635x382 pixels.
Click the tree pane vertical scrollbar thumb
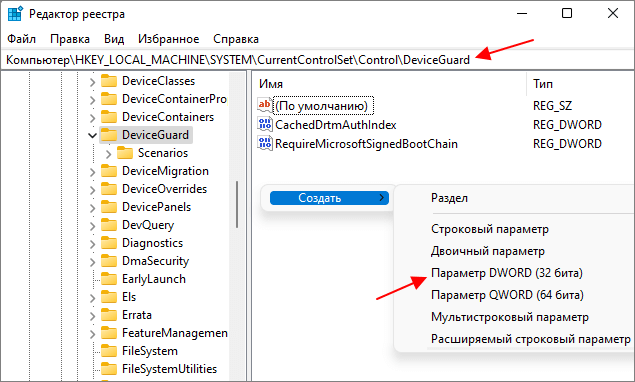(237, 204)
